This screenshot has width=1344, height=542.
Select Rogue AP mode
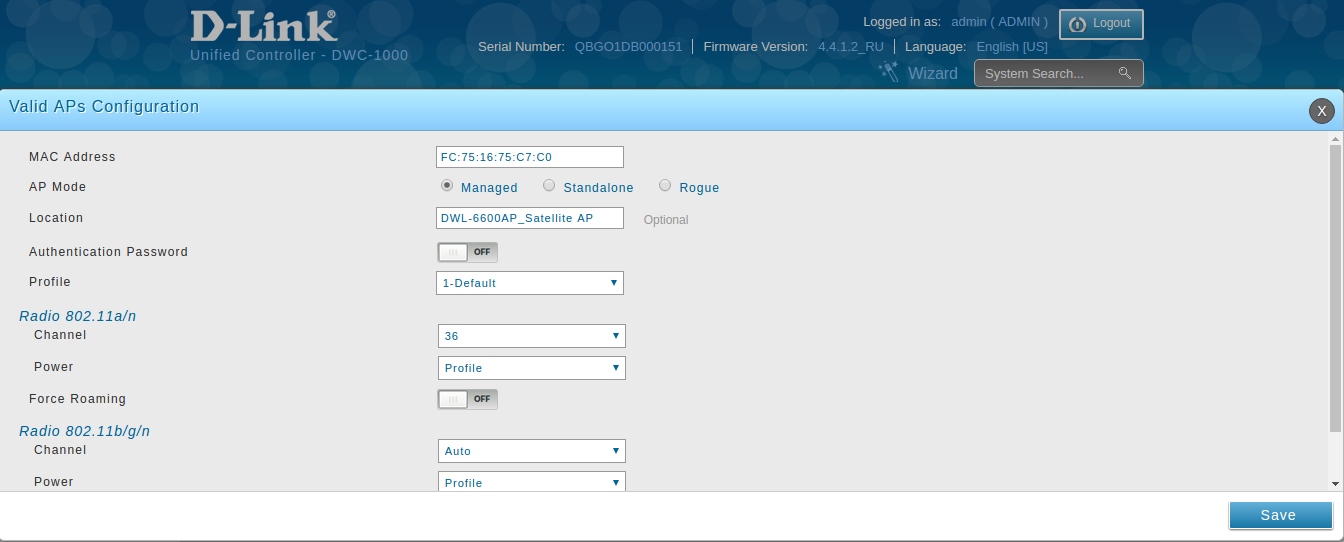pos(665,186)
